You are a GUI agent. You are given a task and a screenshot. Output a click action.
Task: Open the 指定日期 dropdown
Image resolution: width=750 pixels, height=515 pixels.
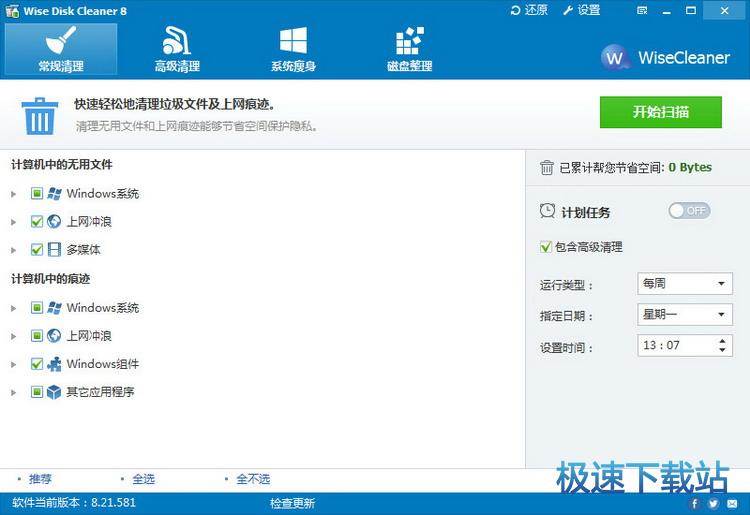click(x=685, y=315)
